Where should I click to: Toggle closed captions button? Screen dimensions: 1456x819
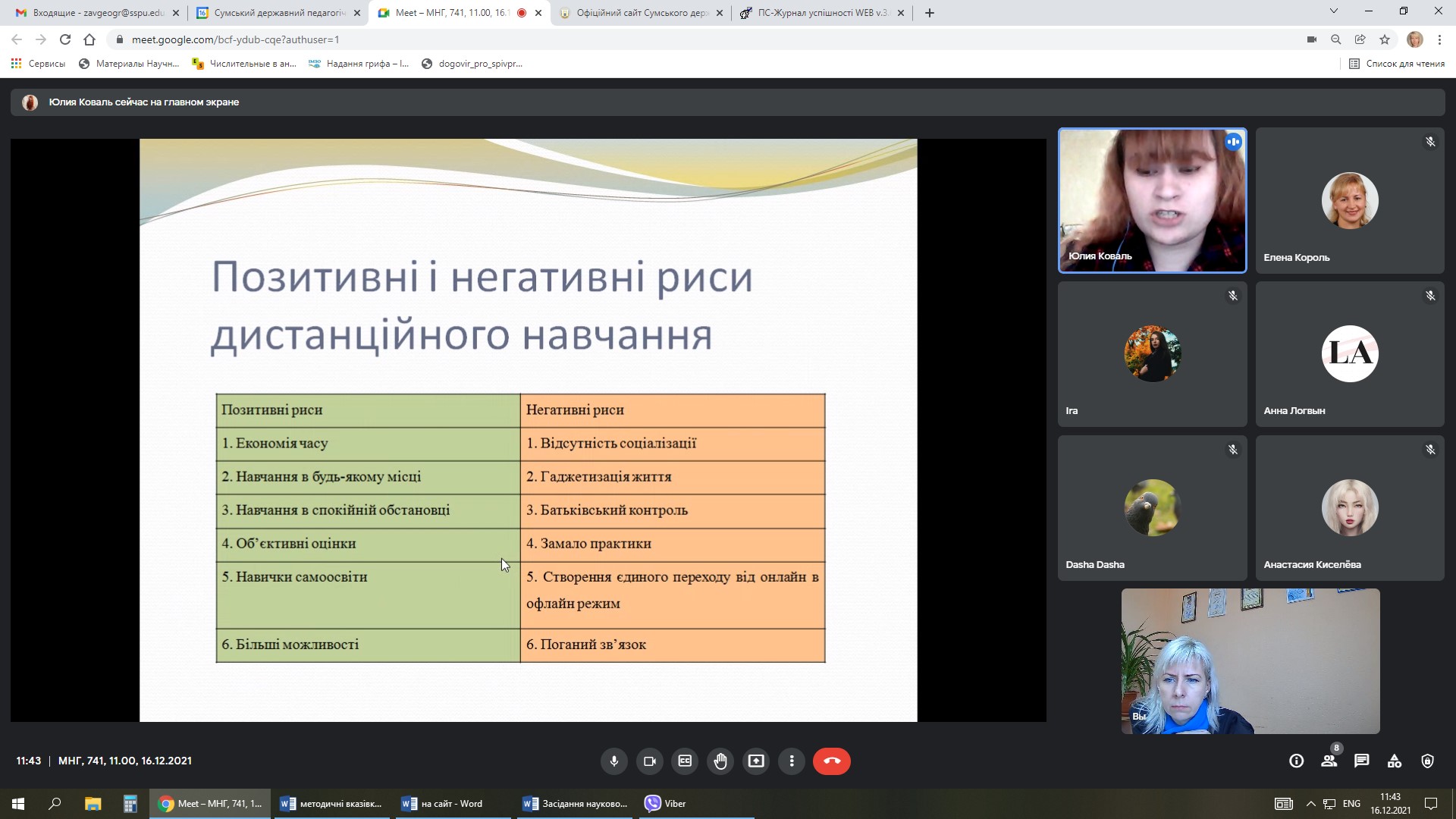pos(685,761)
